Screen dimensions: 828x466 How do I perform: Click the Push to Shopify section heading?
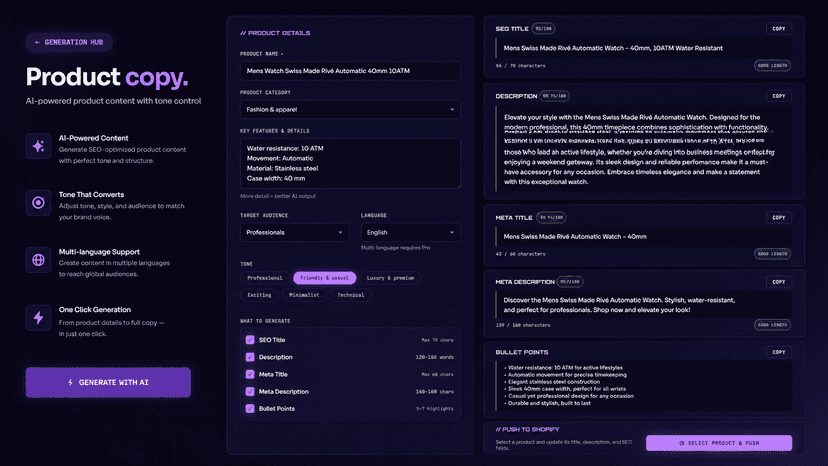tap(527, 430)
